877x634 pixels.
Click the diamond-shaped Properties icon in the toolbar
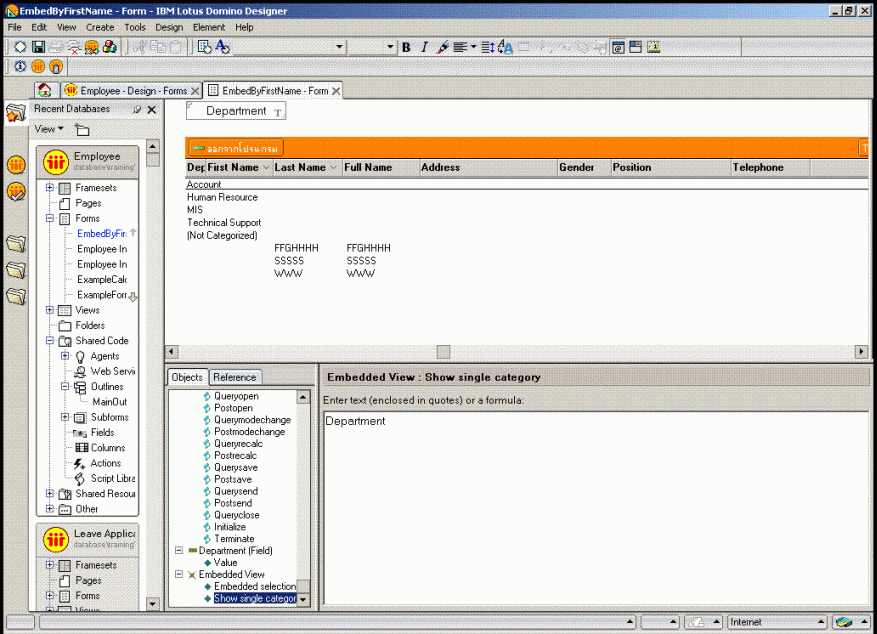[x=20, y=48]
